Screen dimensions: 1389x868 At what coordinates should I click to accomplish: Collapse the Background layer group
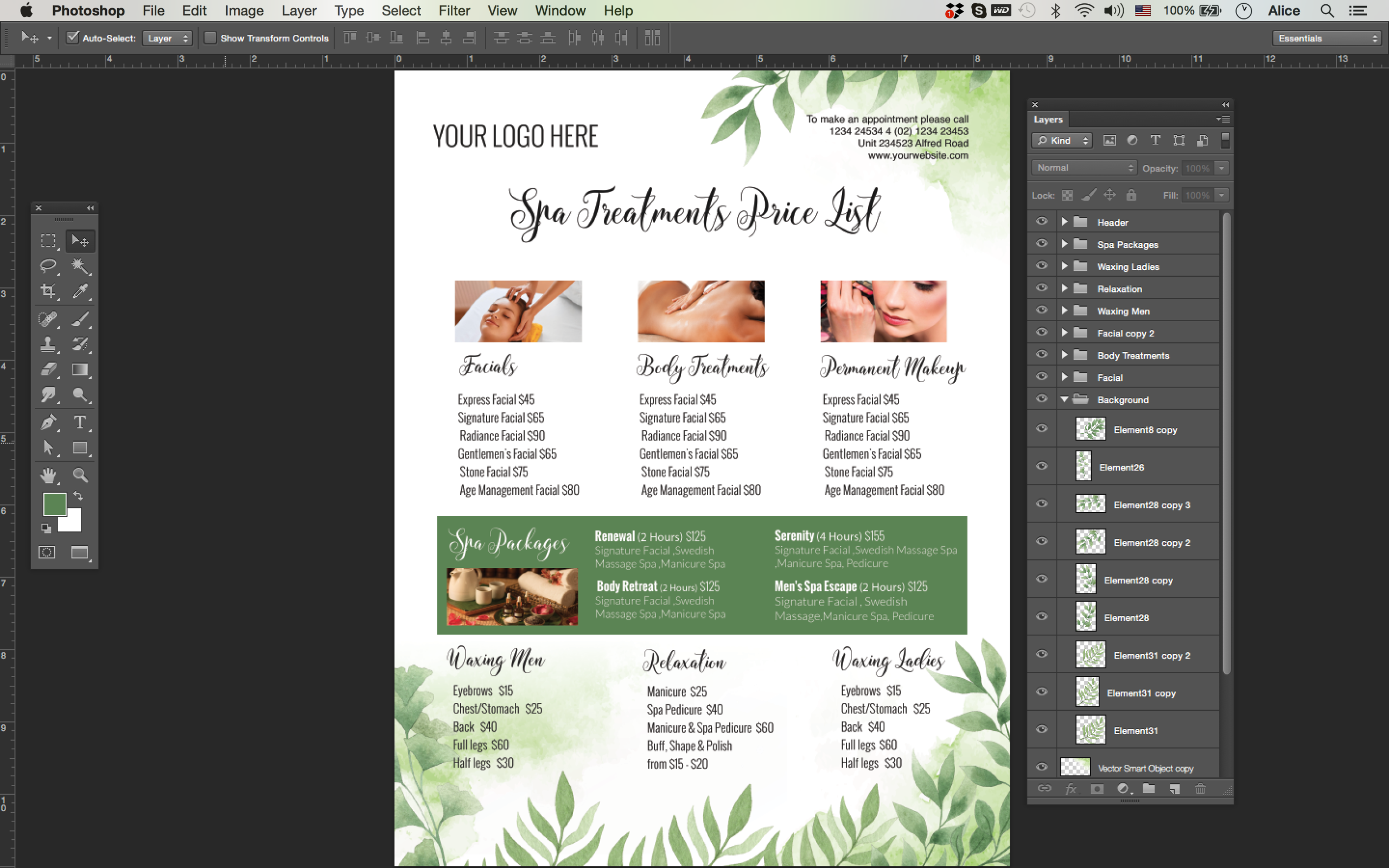coord(1065,400)
